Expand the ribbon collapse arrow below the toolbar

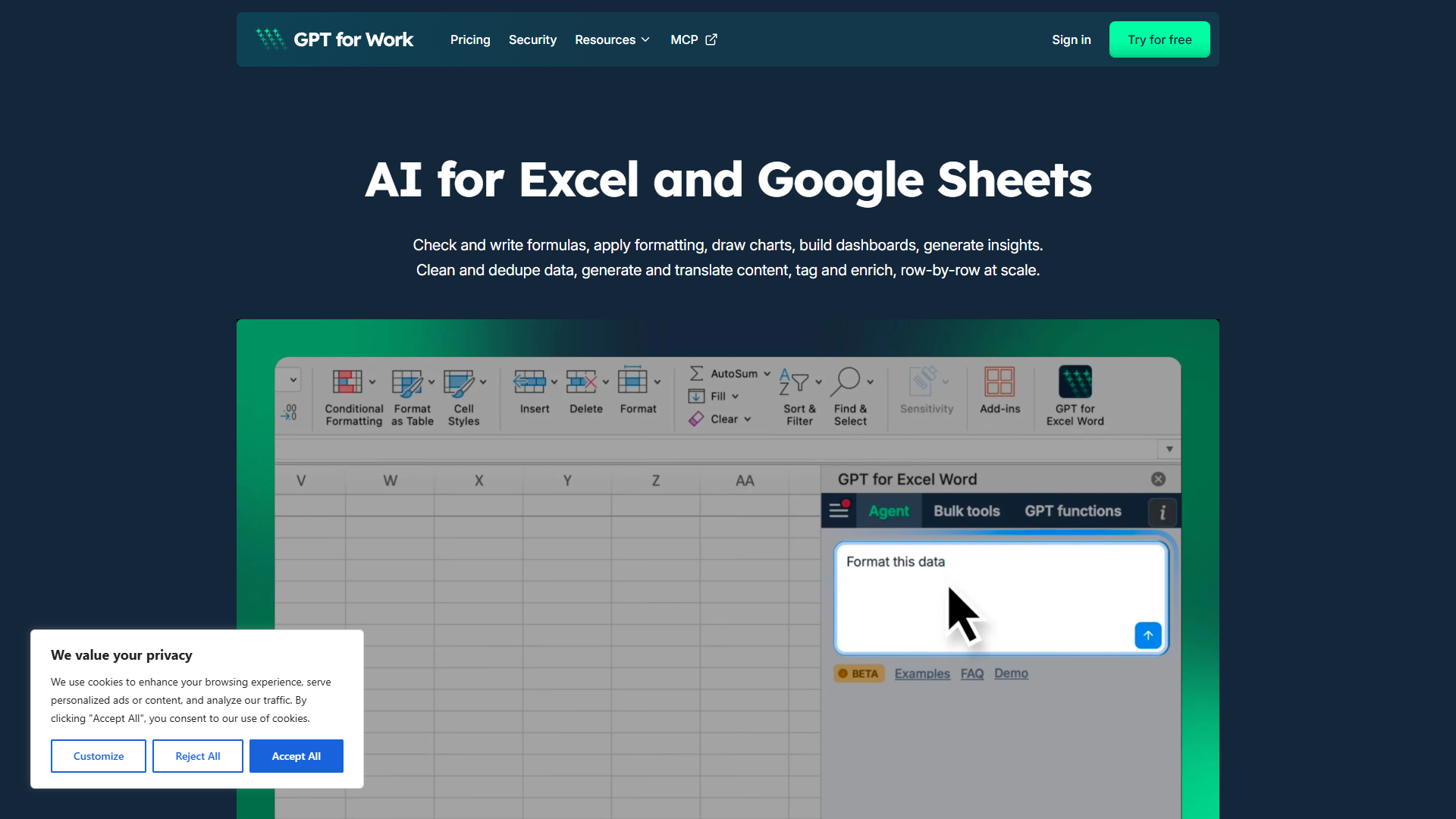[1169, 449]
